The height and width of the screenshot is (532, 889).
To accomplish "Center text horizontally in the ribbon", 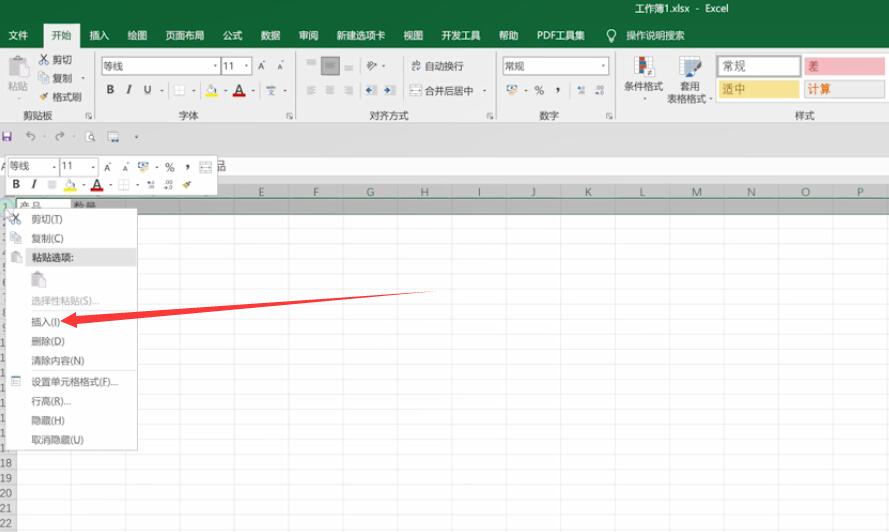I will tap(330, 90).
